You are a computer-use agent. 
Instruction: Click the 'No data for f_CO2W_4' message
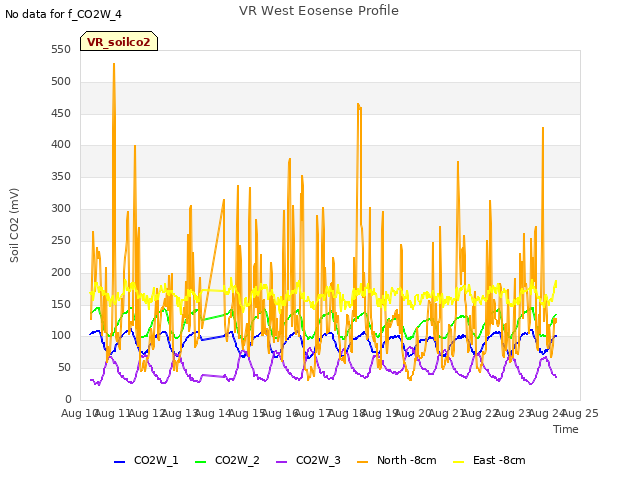[63, 15]
